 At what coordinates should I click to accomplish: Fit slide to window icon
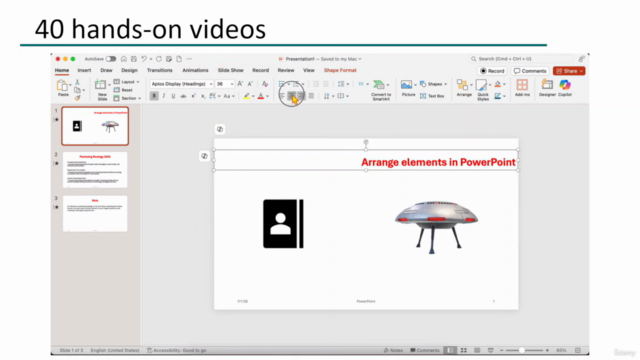click(x=578, y=350)
